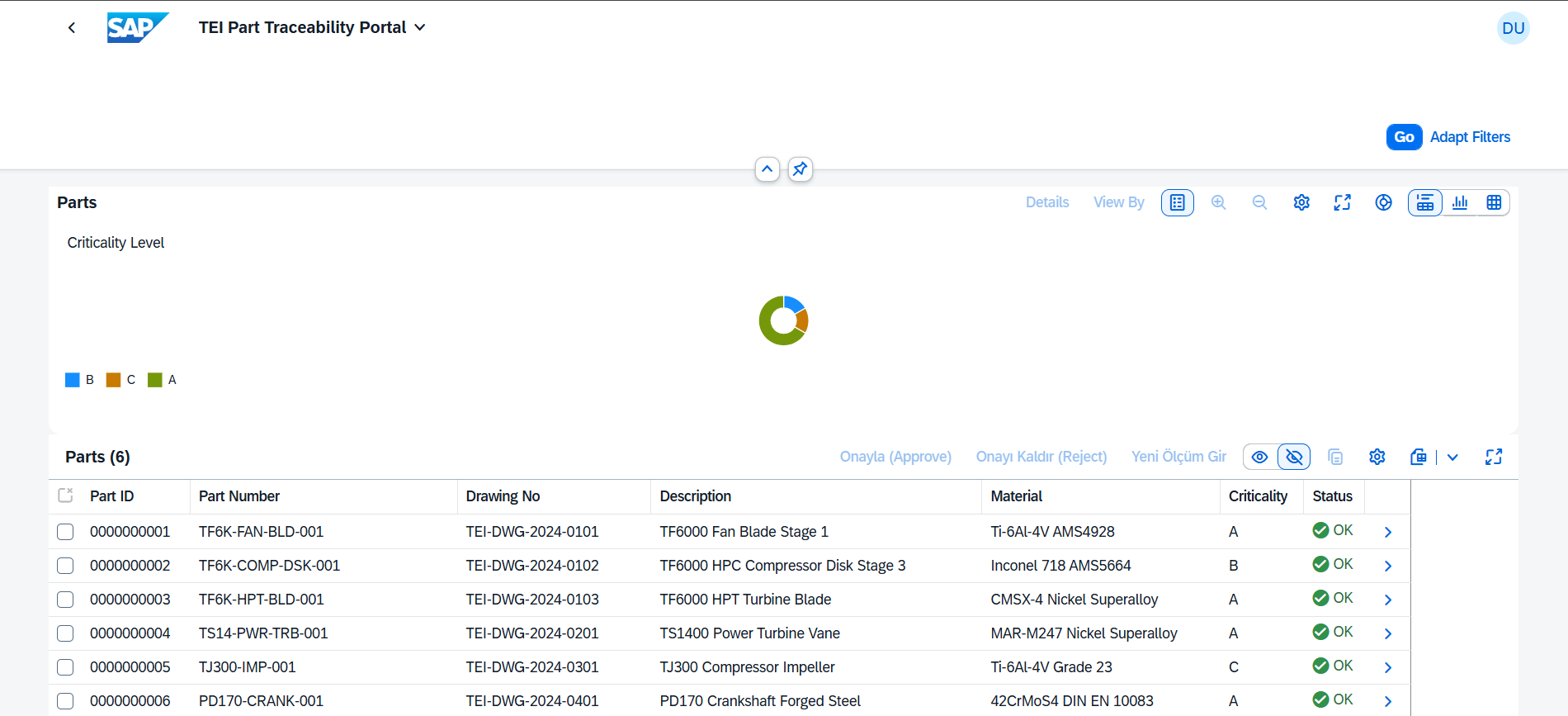Zoom in on the chart
1568x716 pixels.
(x=1218, y=202)
